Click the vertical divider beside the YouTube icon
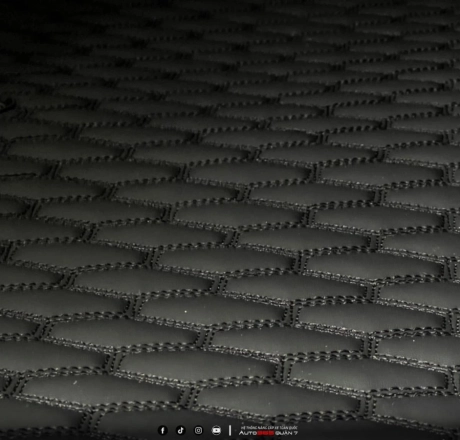 pyautogui.click(x=230, y=430)
